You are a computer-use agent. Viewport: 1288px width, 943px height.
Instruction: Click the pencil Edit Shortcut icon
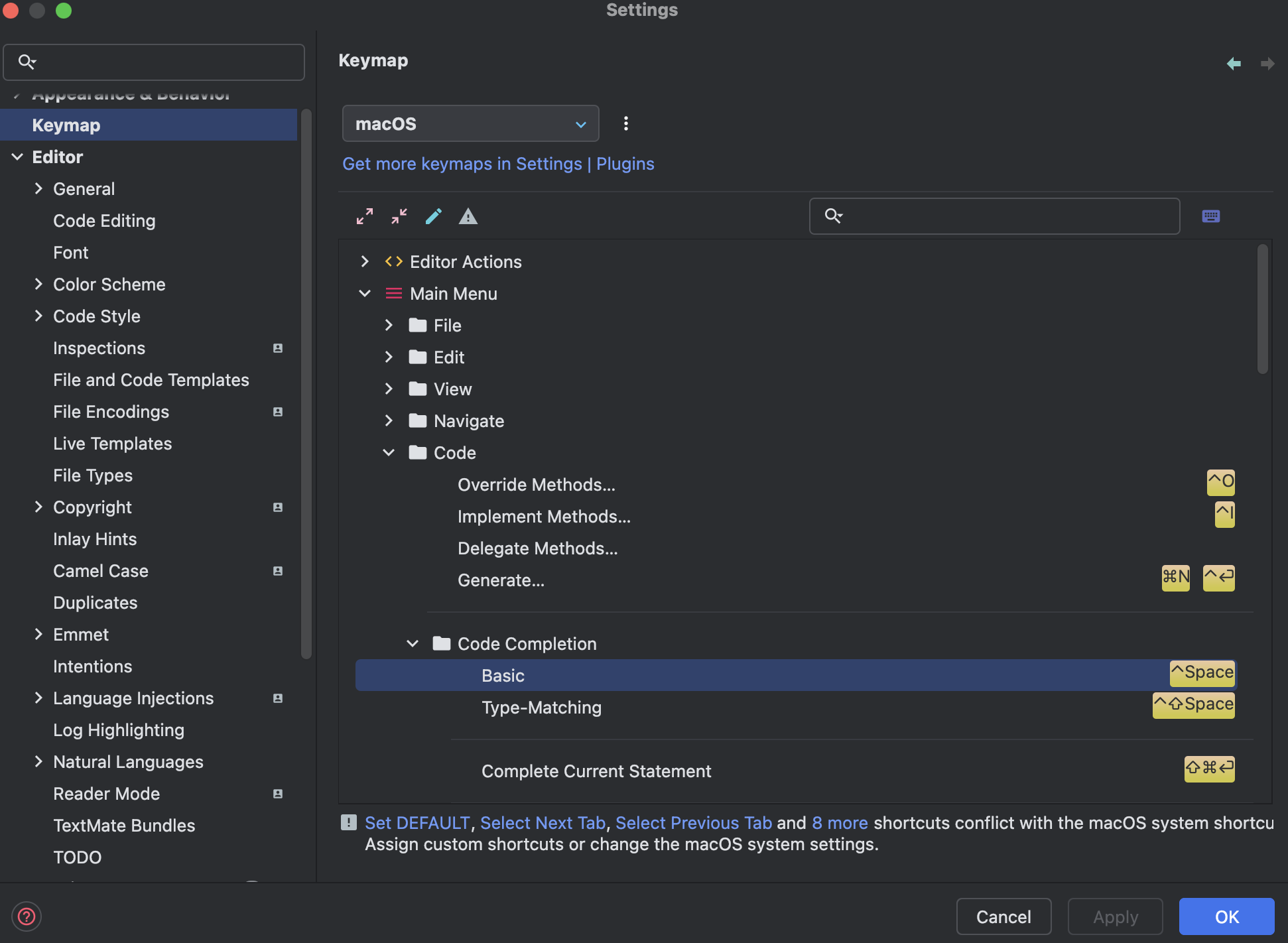[x=434, y=216]
